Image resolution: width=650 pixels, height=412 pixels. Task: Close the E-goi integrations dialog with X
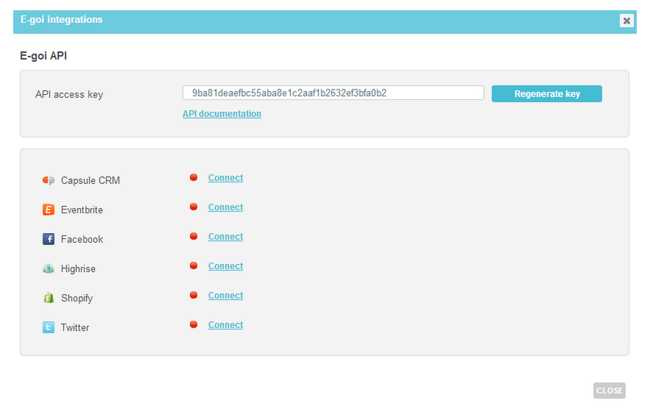point(626,20)
